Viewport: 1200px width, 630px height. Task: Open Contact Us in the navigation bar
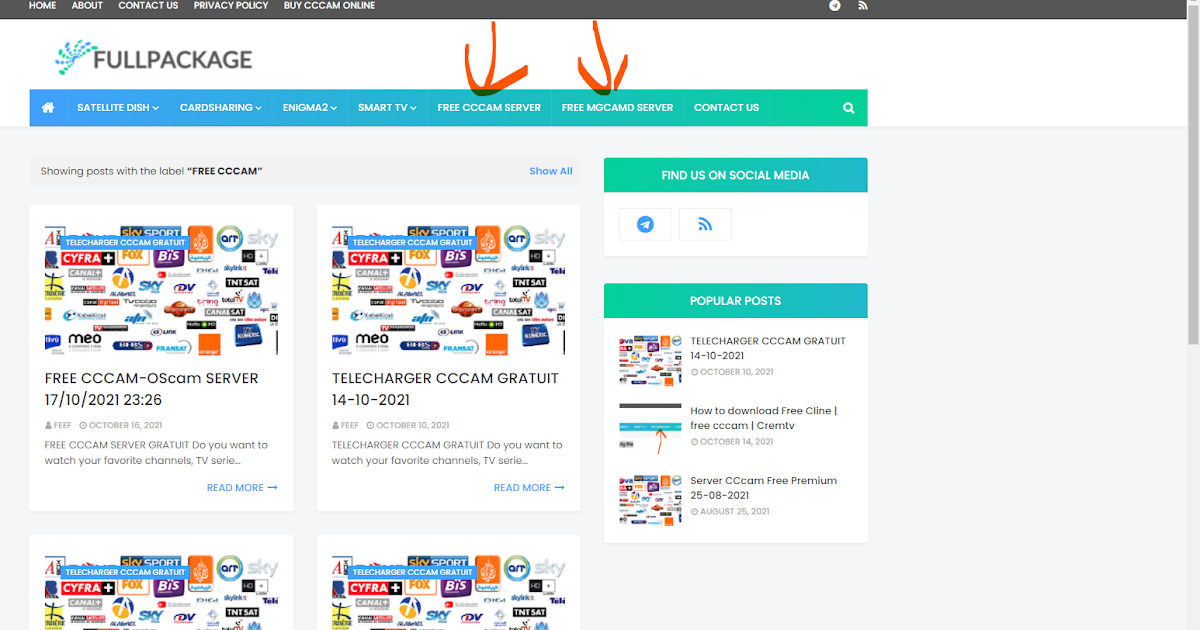coord(726,108)
